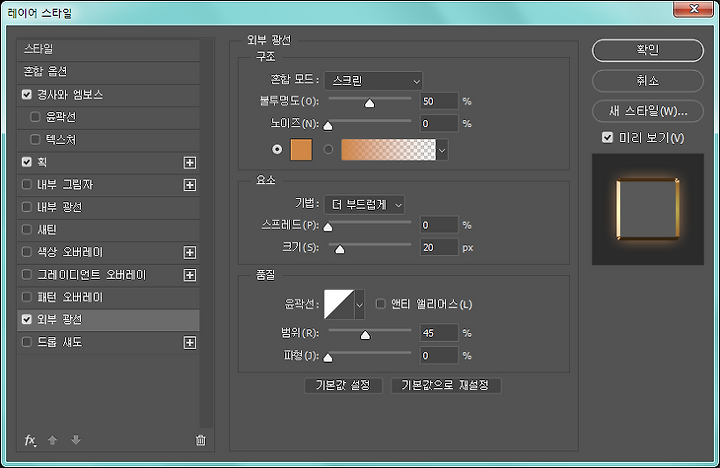Move effect up with up-arrow icon
This screenshot has width=720, height=468.
pos(52,440)
